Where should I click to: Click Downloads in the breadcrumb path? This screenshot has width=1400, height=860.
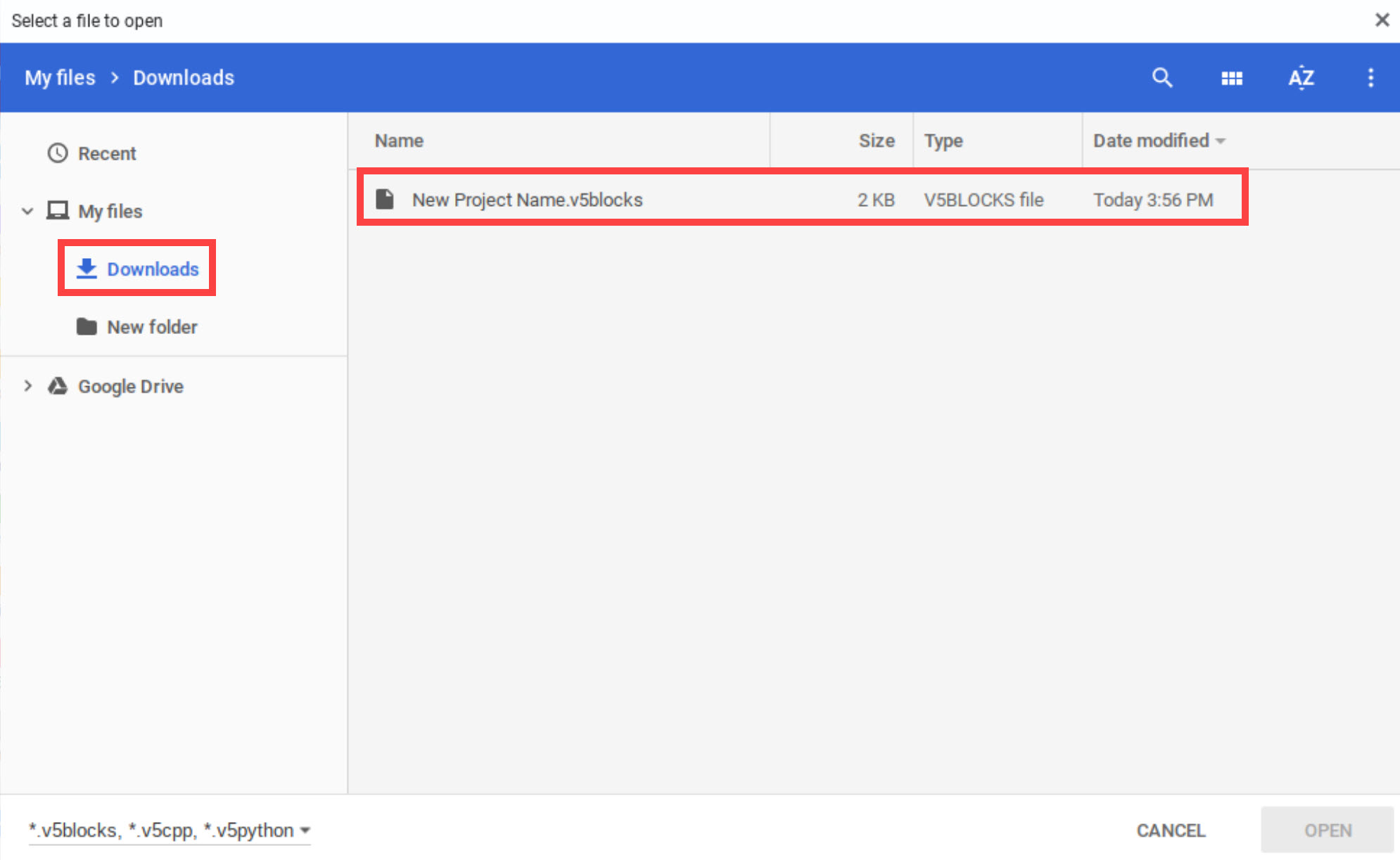click(183, 77)
